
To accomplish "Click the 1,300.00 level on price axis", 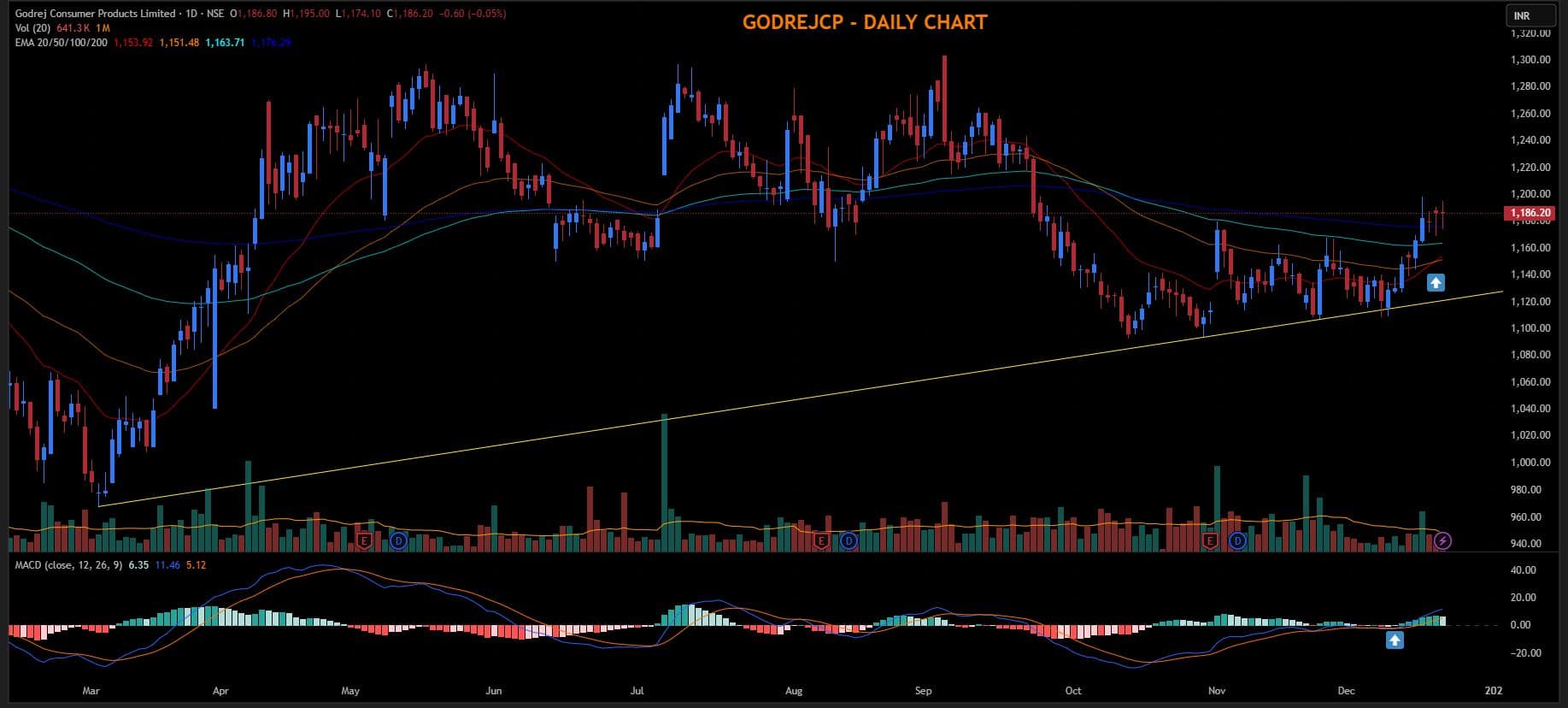I will (1530, 60).
